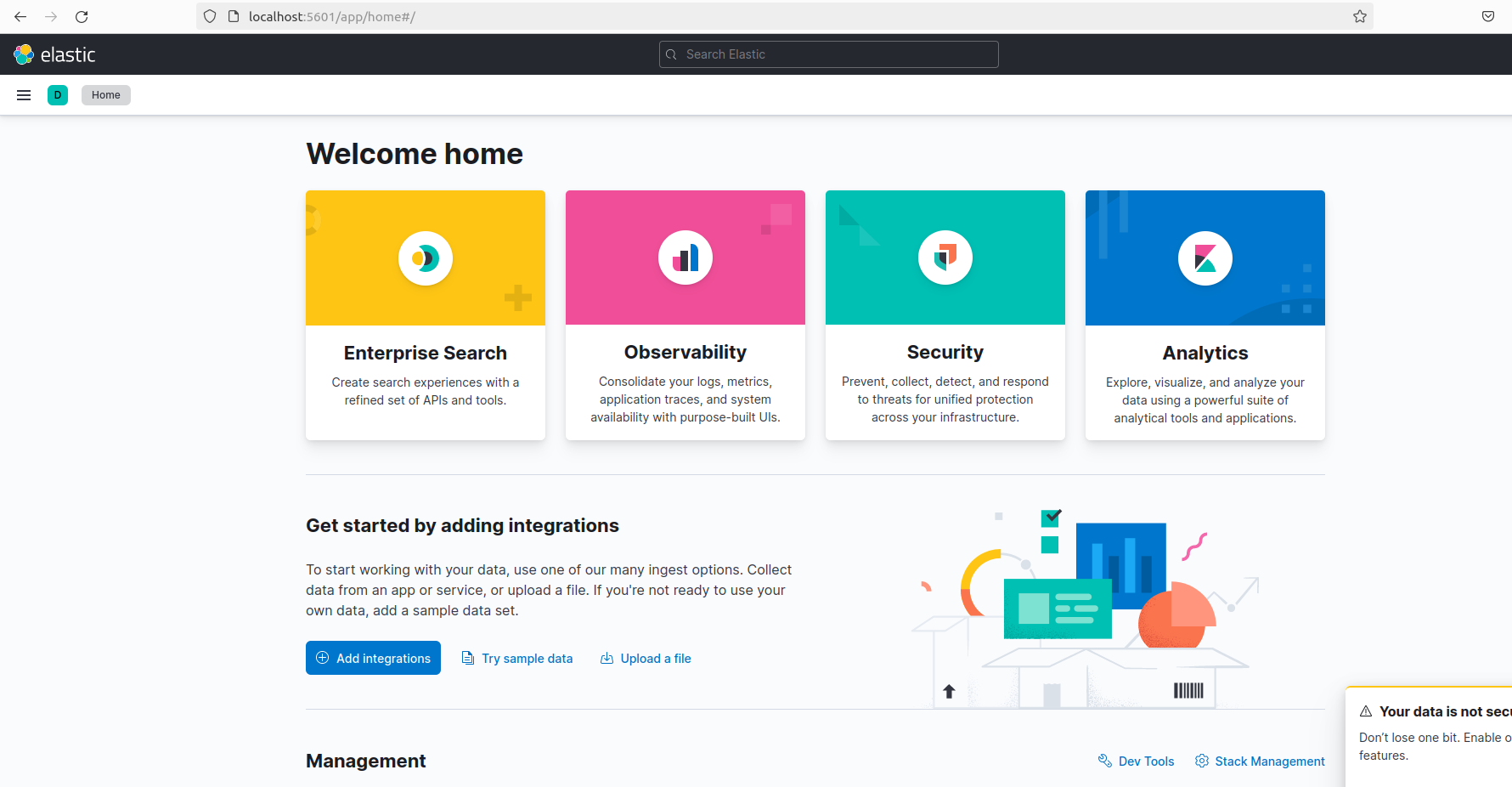
Task: Click the wrench icon next to Dev Tools
Action: click(x=1105, y=761)
